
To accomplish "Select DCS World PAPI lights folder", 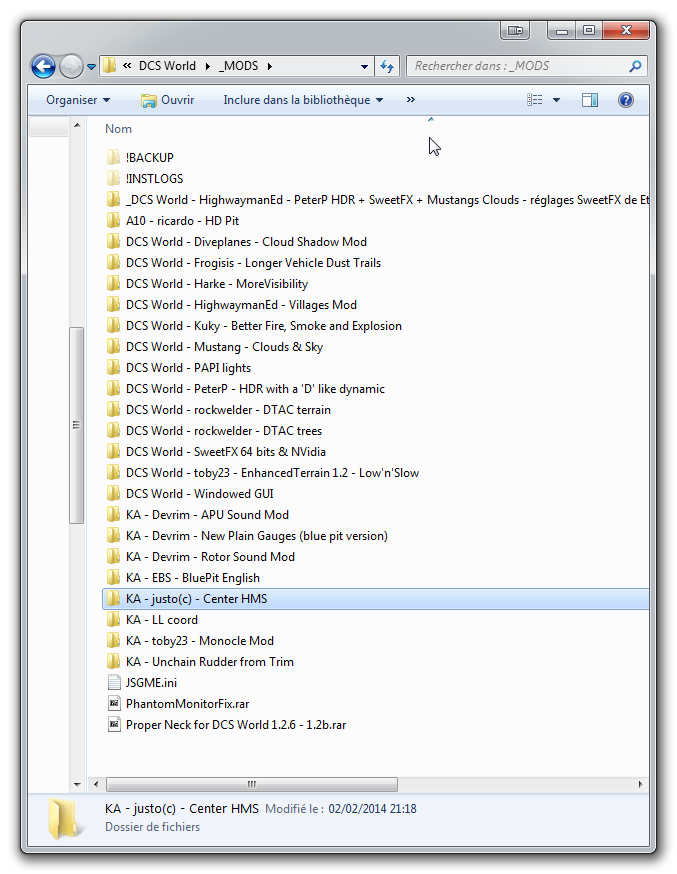I will [178, 368].
